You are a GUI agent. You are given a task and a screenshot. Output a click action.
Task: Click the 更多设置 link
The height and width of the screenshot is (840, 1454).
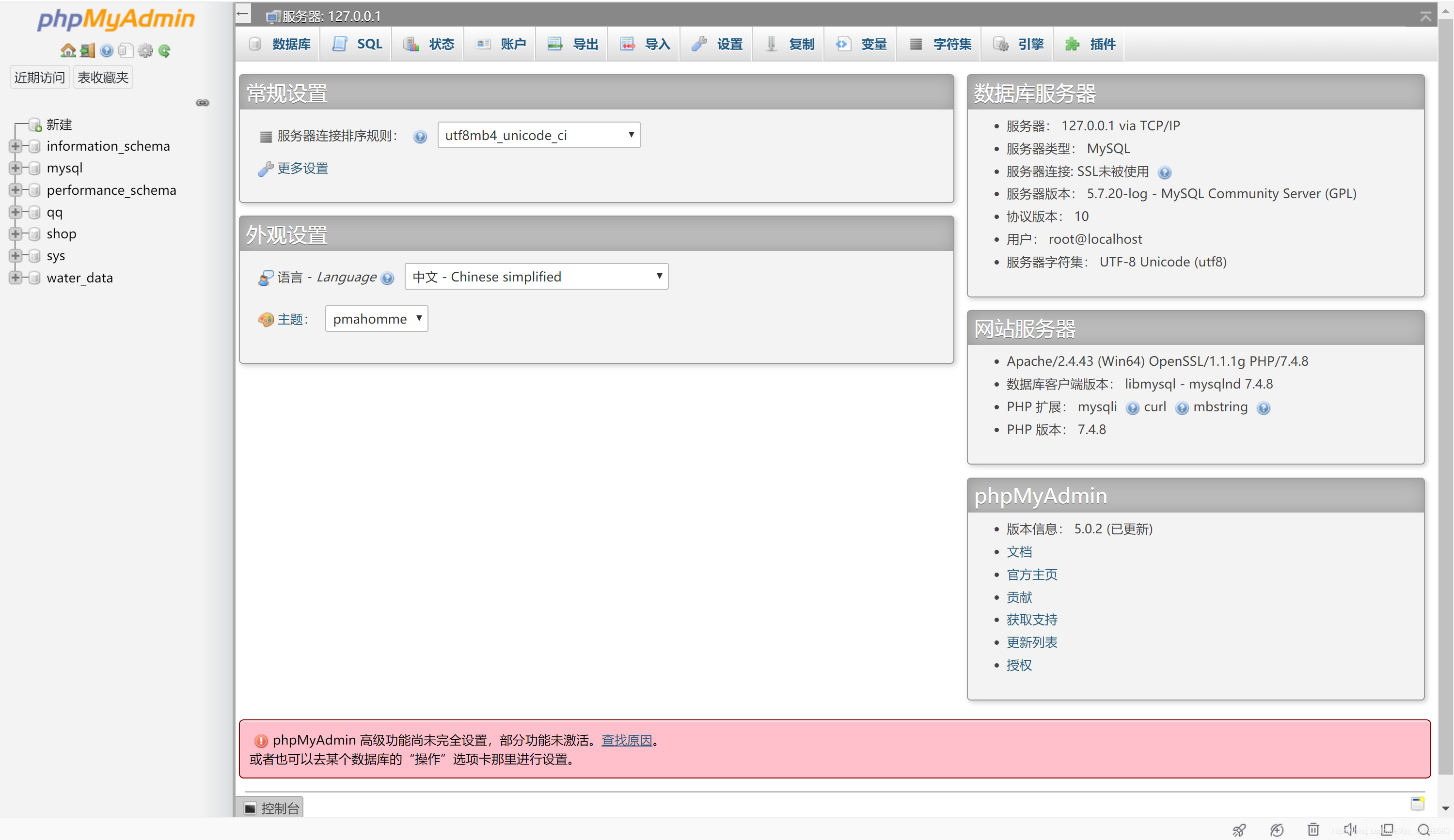coord(303,169)
